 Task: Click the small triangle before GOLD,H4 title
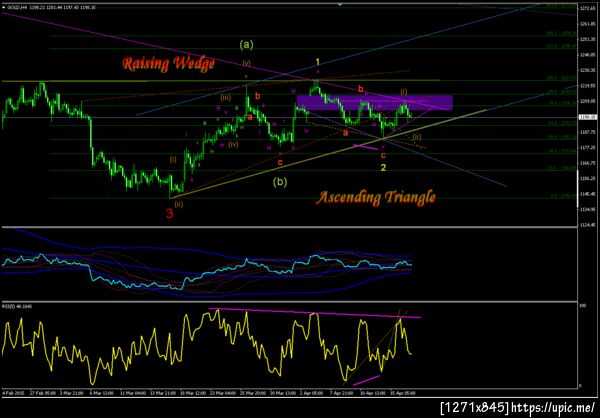click(x=3, y=7)
